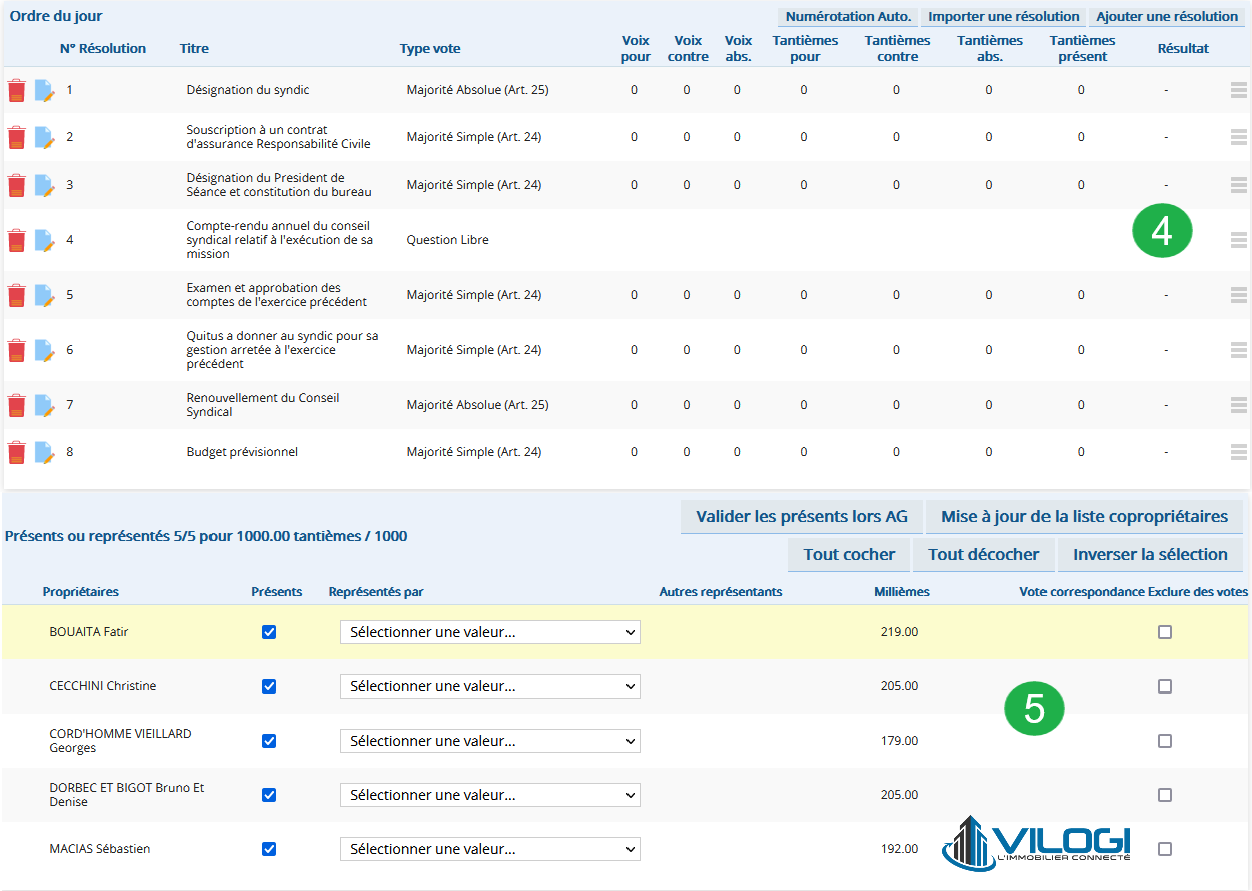1252x891 pixels.
Task: Click reorder handle of Question Libre row
Action: click(x=1239, y=240)
